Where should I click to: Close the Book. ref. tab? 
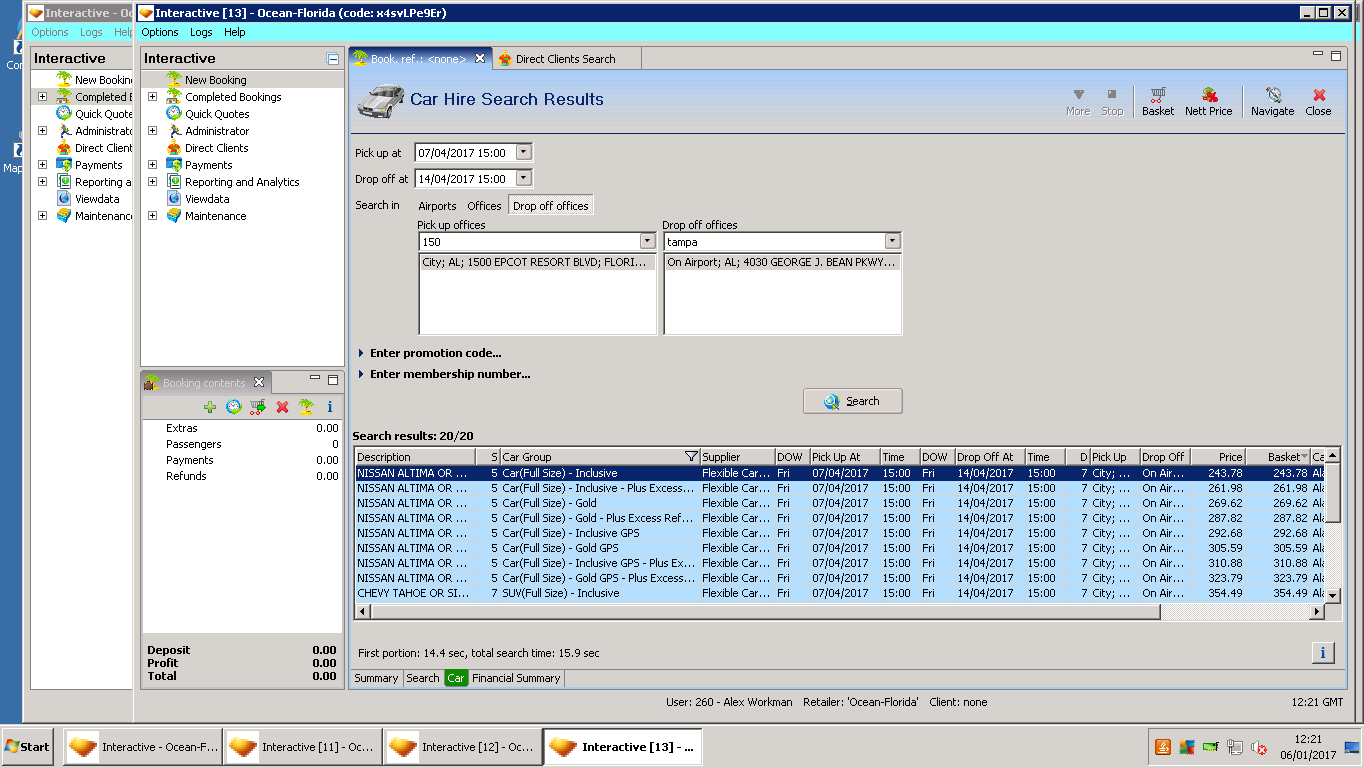480,59
